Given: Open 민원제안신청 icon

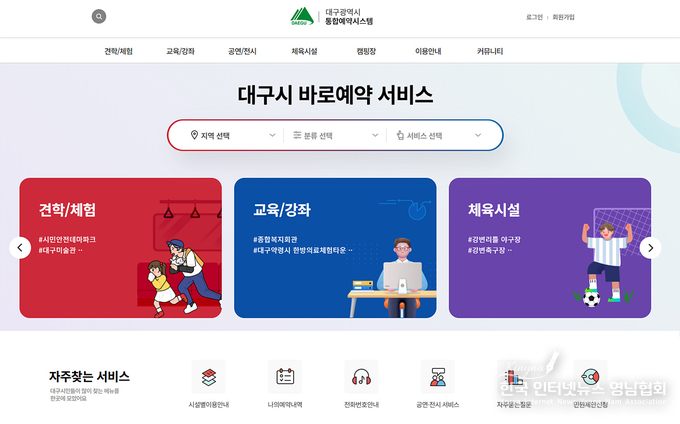Looking at the screenshot, I should [590, 377].
